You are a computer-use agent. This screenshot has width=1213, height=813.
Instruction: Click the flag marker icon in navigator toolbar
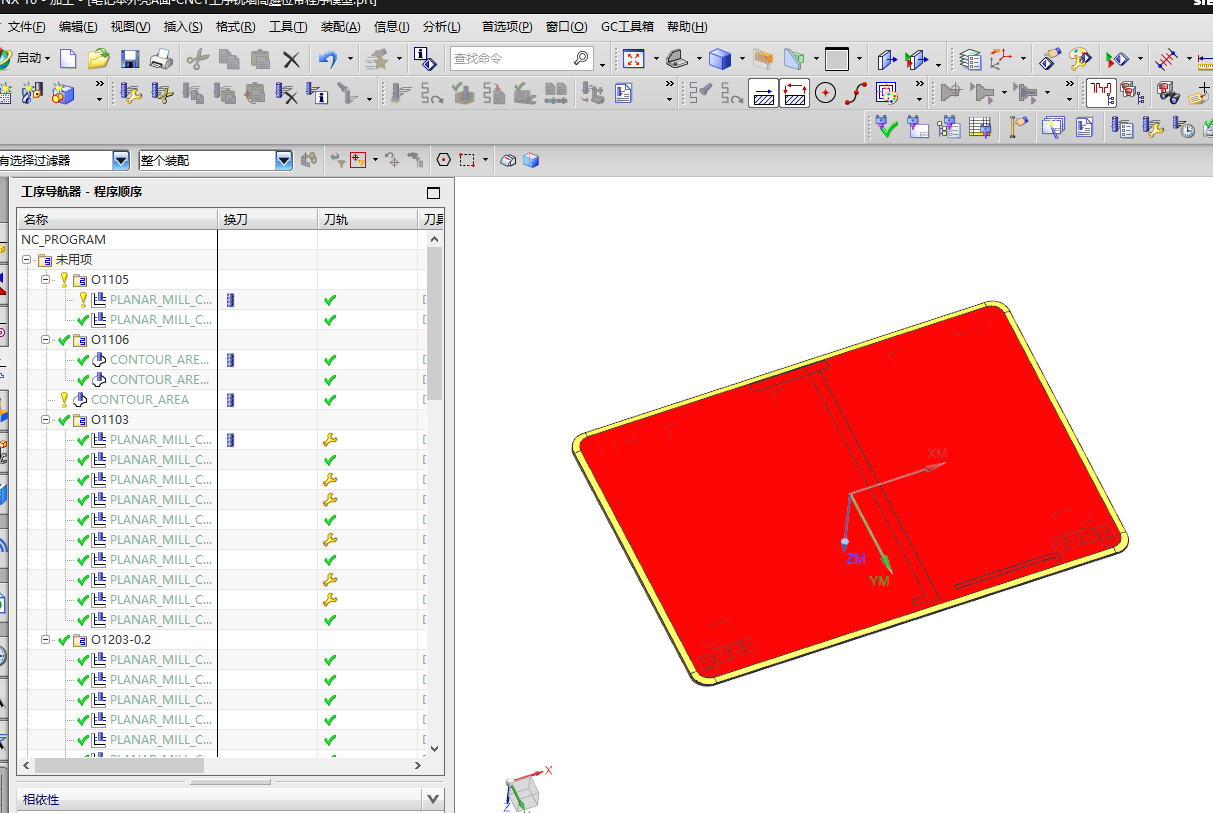tap(1018, 127)
